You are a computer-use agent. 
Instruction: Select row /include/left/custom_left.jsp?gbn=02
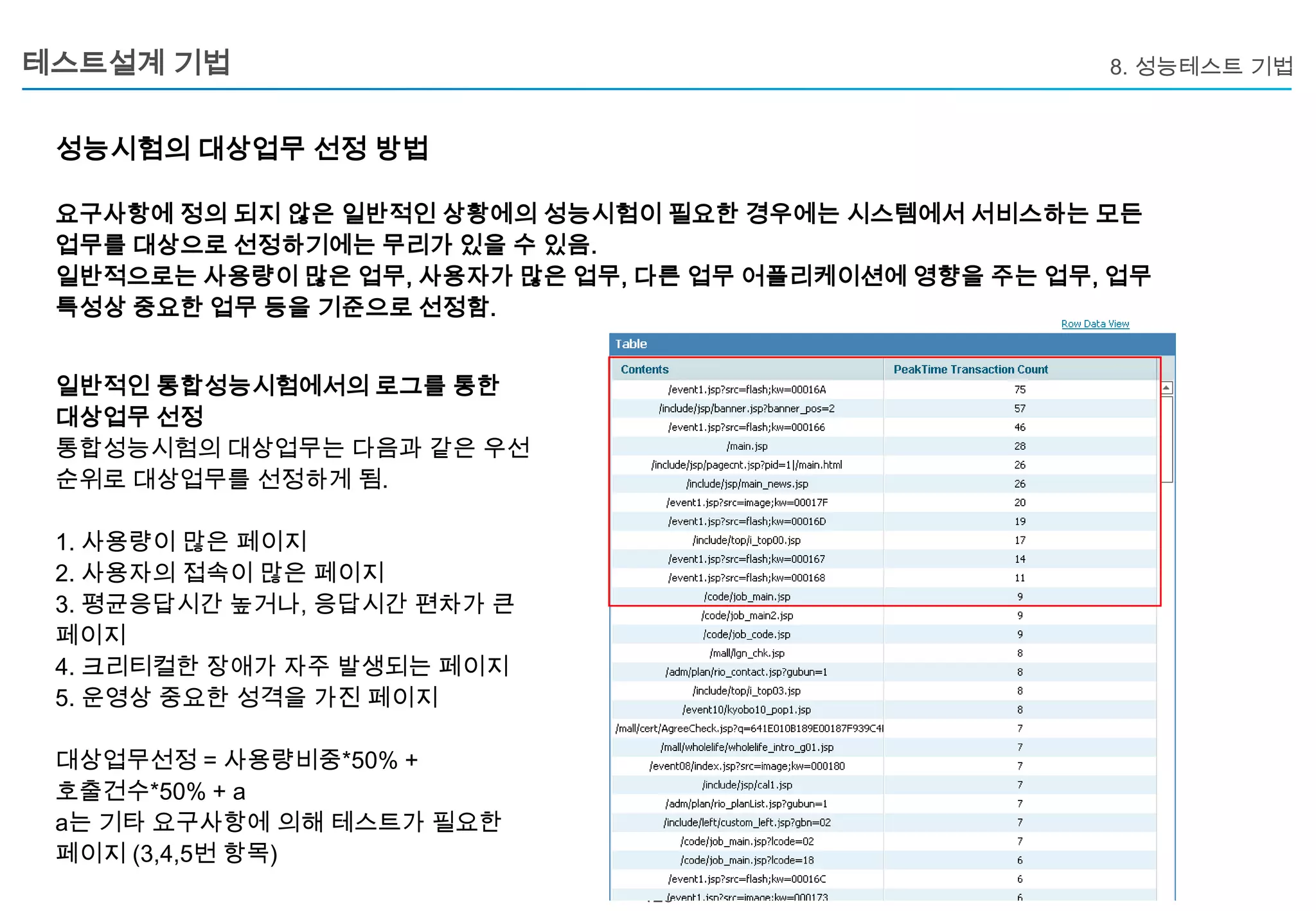(x=884, y=822)
